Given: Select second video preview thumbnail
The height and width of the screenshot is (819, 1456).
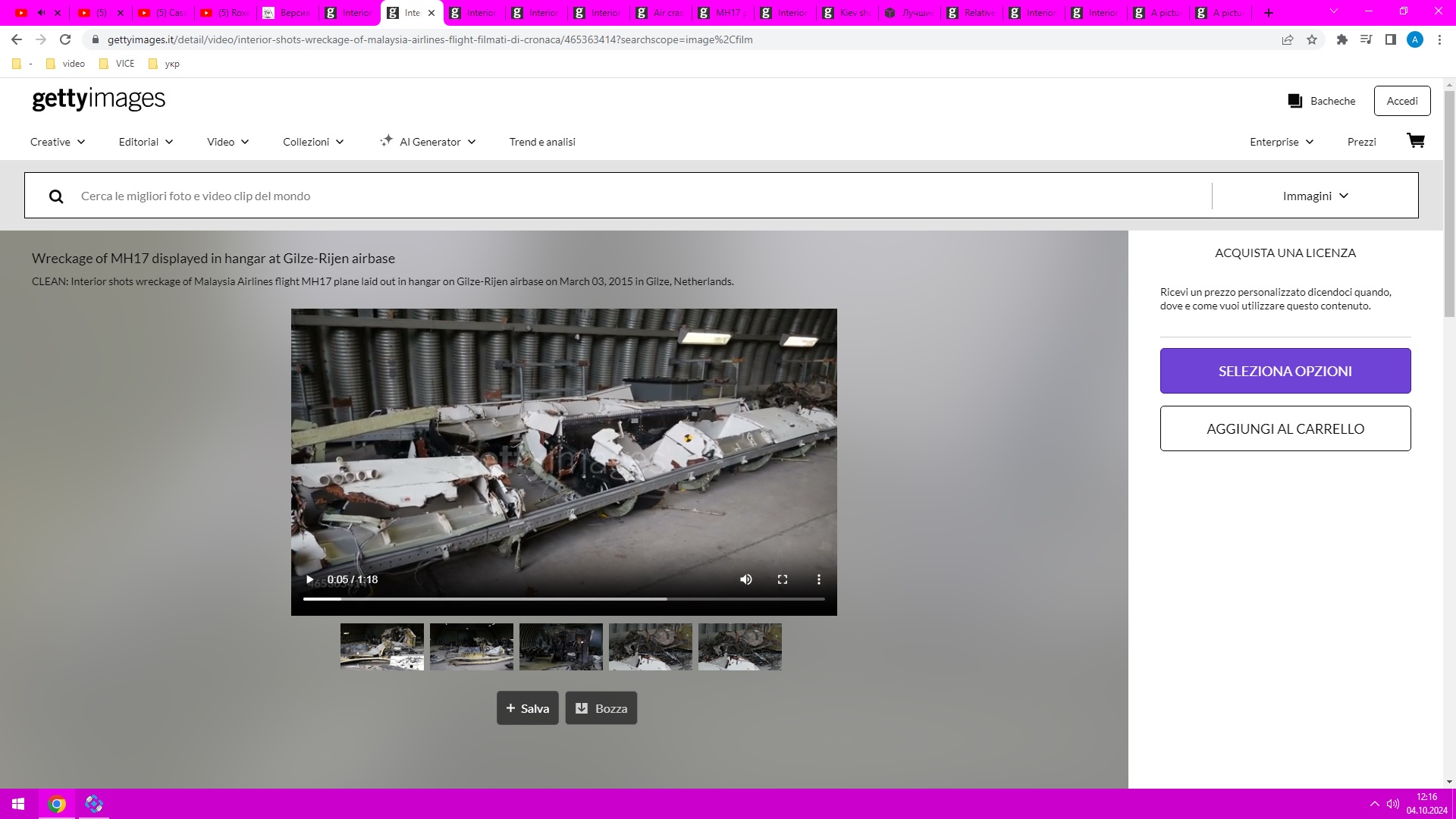Looking at the screenshot, I should point(472,647).
